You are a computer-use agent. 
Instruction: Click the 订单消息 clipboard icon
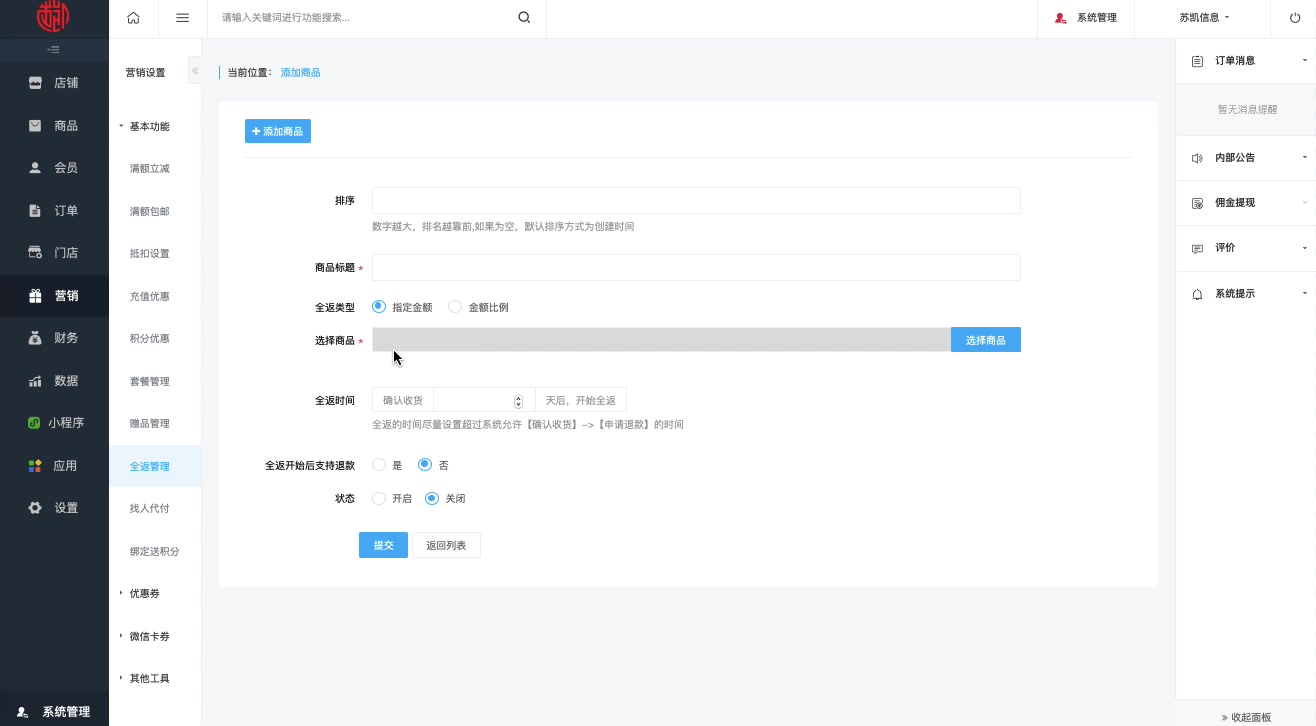(x=1197, y=61)
